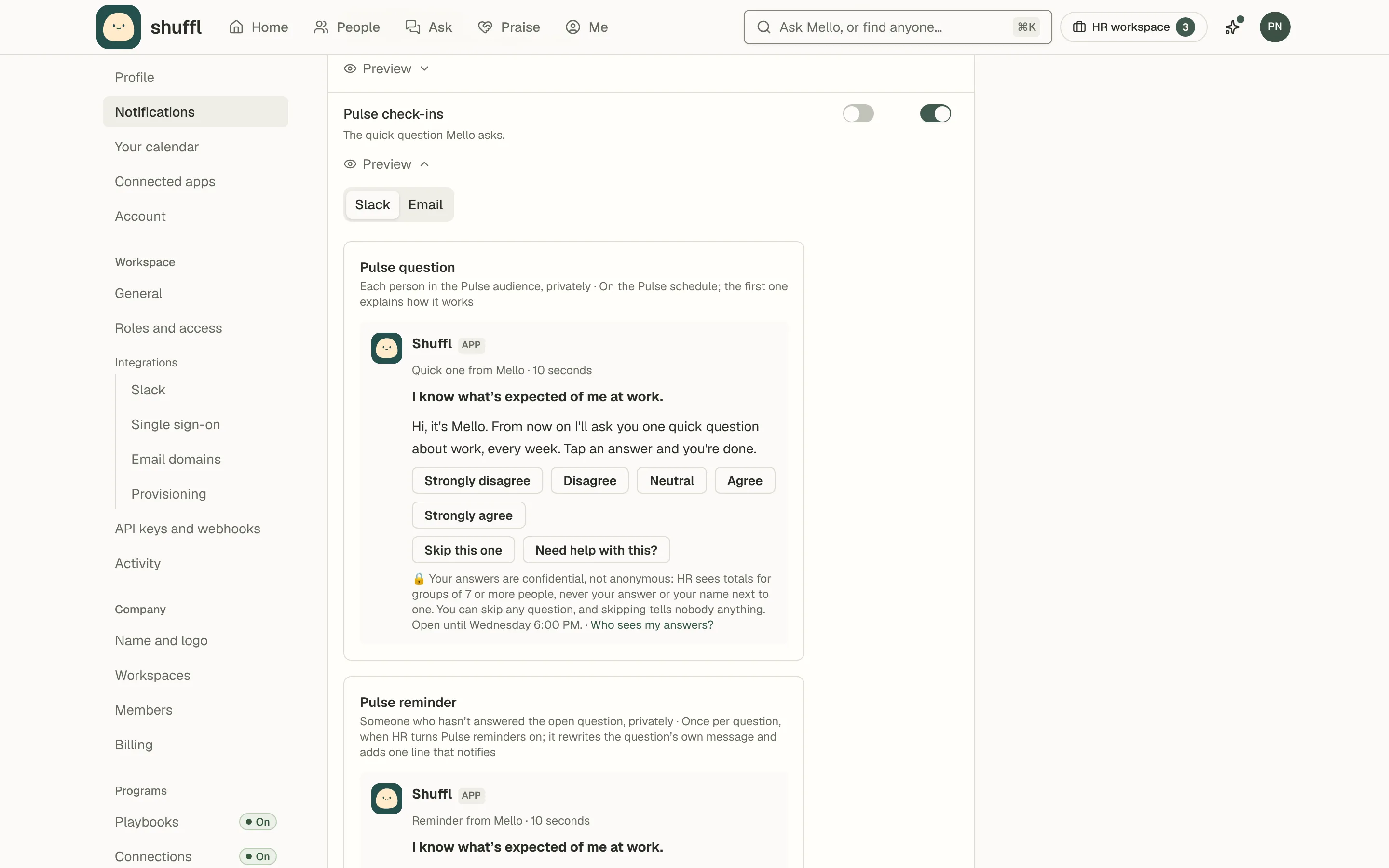Open Single sign-on settings
Image resolution: width=1389 pixels, height=868 pixels.
[x=204, y=425]
